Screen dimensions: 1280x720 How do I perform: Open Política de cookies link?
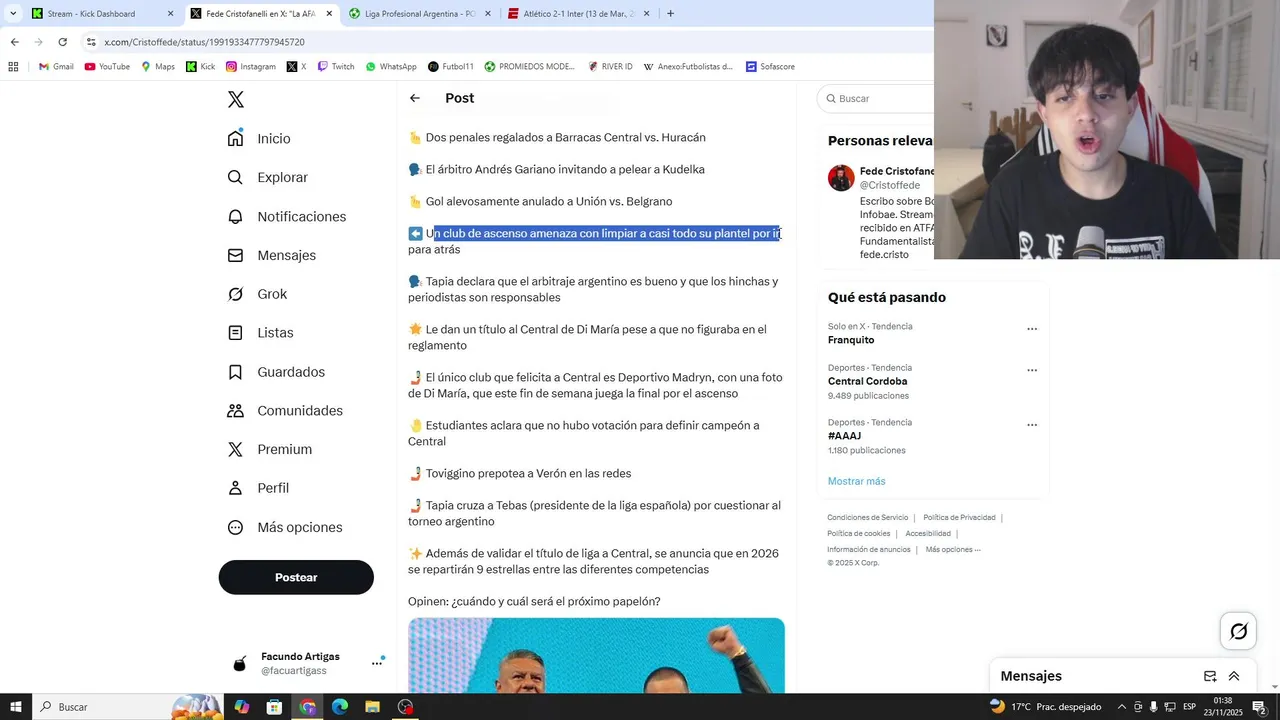pyautogui.click(x=858, y=533)
